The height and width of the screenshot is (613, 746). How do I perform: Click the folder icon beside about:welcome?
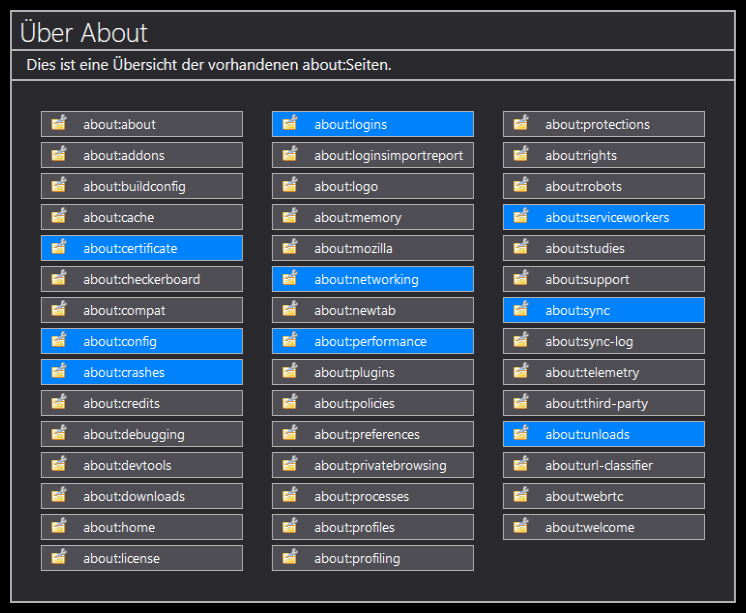(x=521, y=526)
